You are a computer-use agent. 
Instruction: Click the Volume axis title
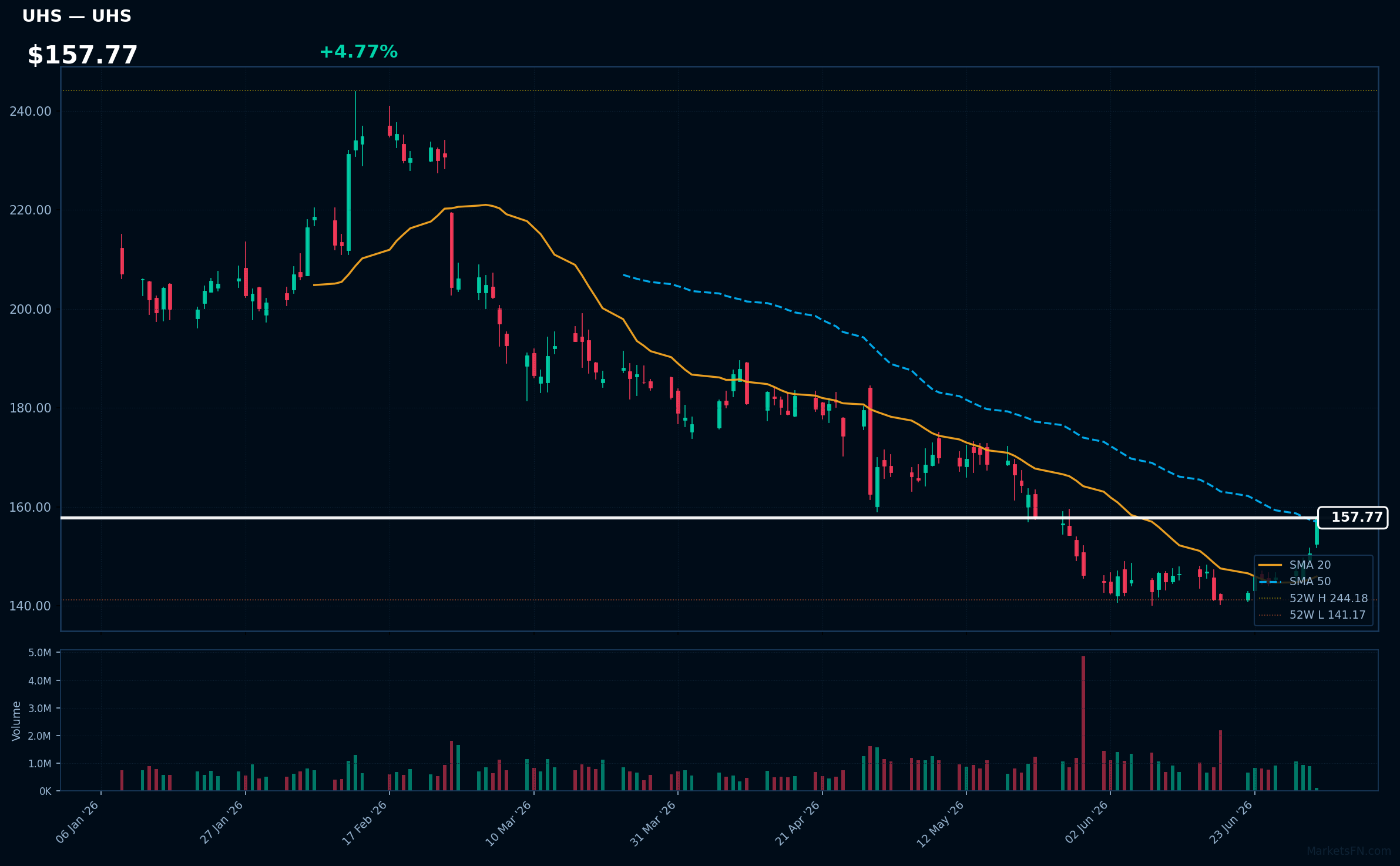pyautogui.click(x=16, y=721)
